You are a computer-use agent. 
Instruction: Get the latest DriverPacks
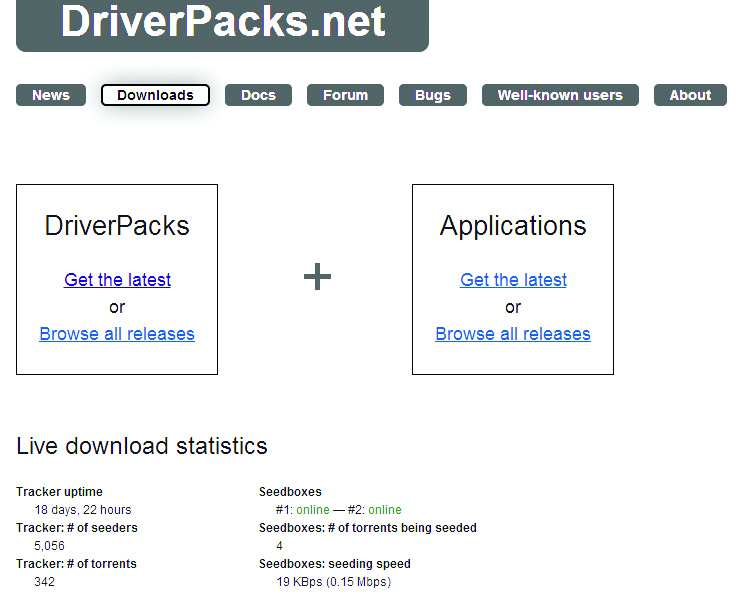click(x=117, y=280)
